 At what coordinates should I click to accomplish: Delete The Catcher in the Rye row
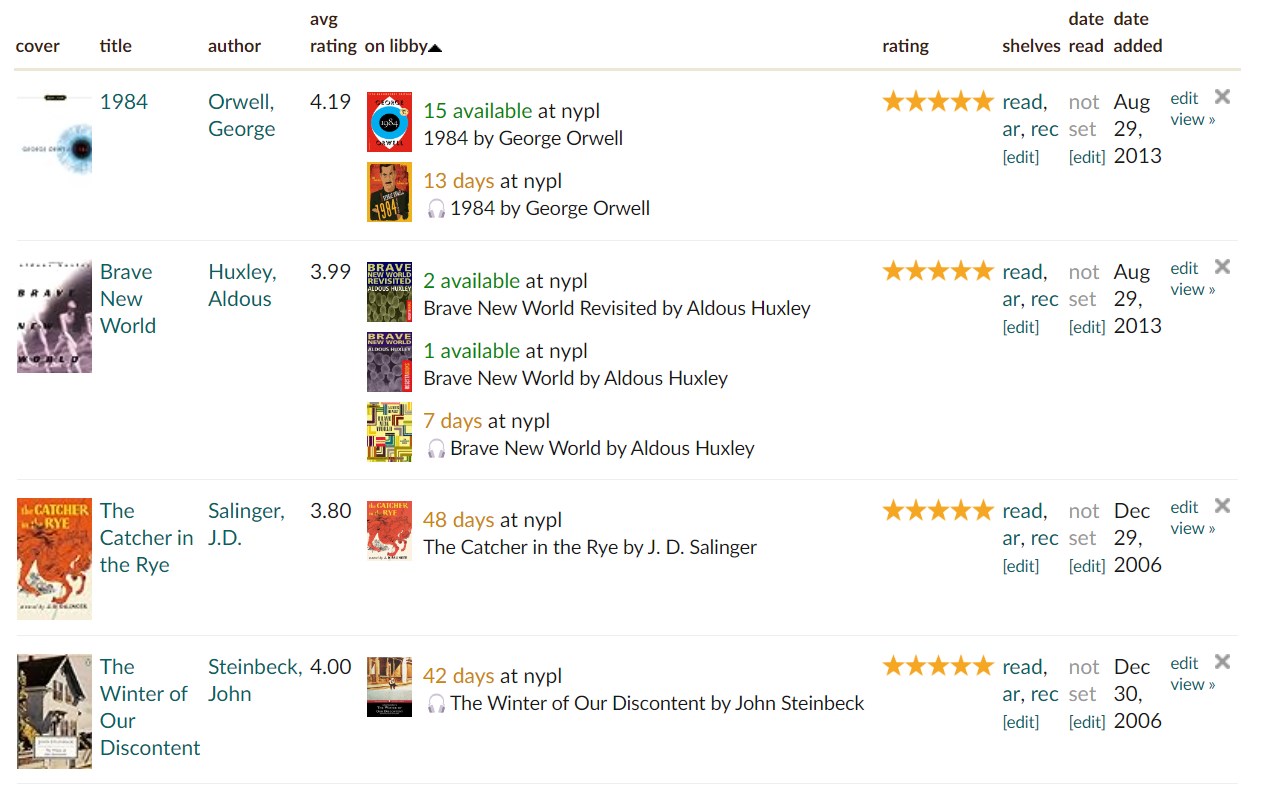coord(1222,506)
